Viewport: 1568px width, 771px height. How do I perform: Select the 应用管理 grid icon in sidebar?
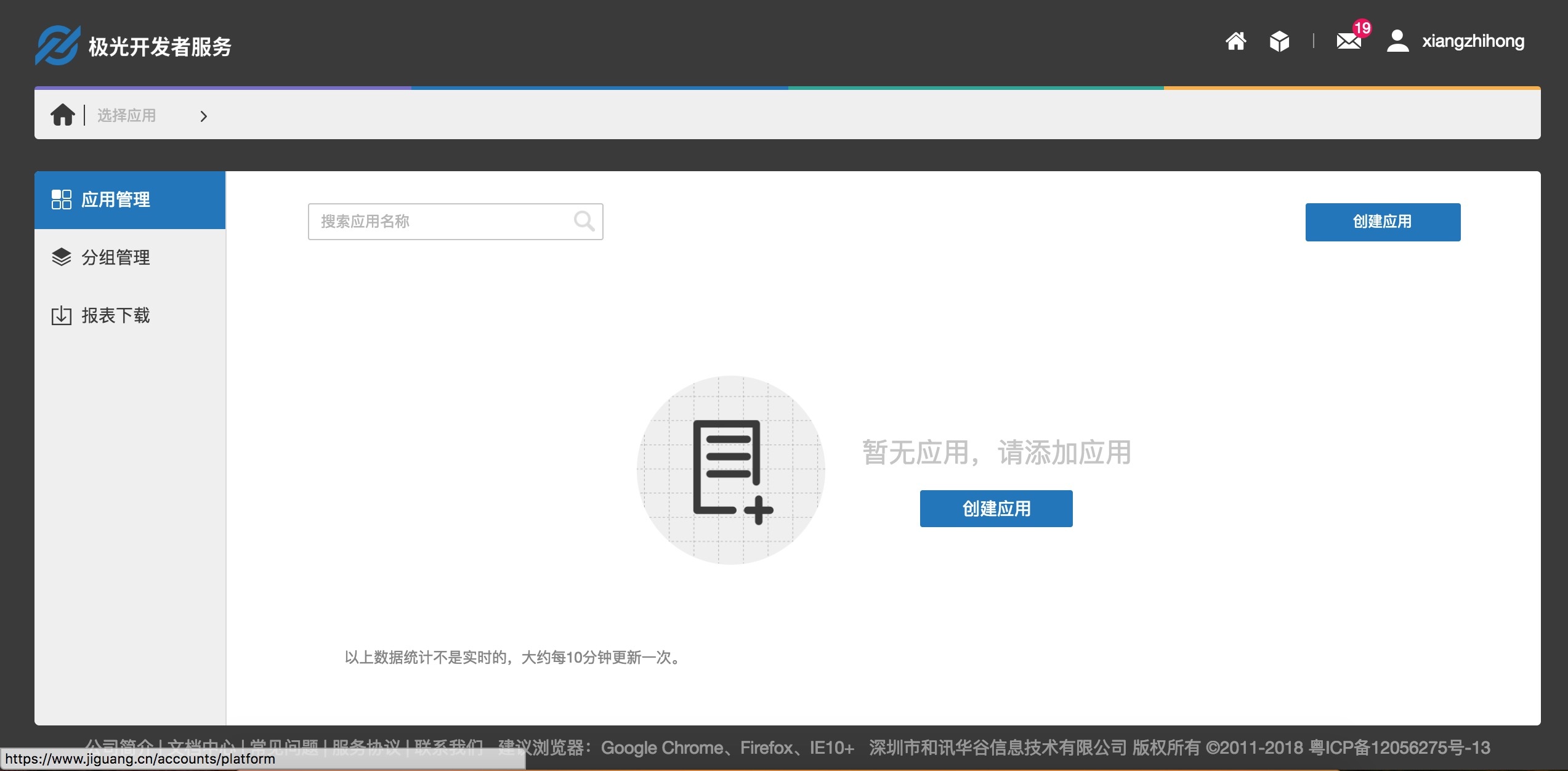[62, 200]
